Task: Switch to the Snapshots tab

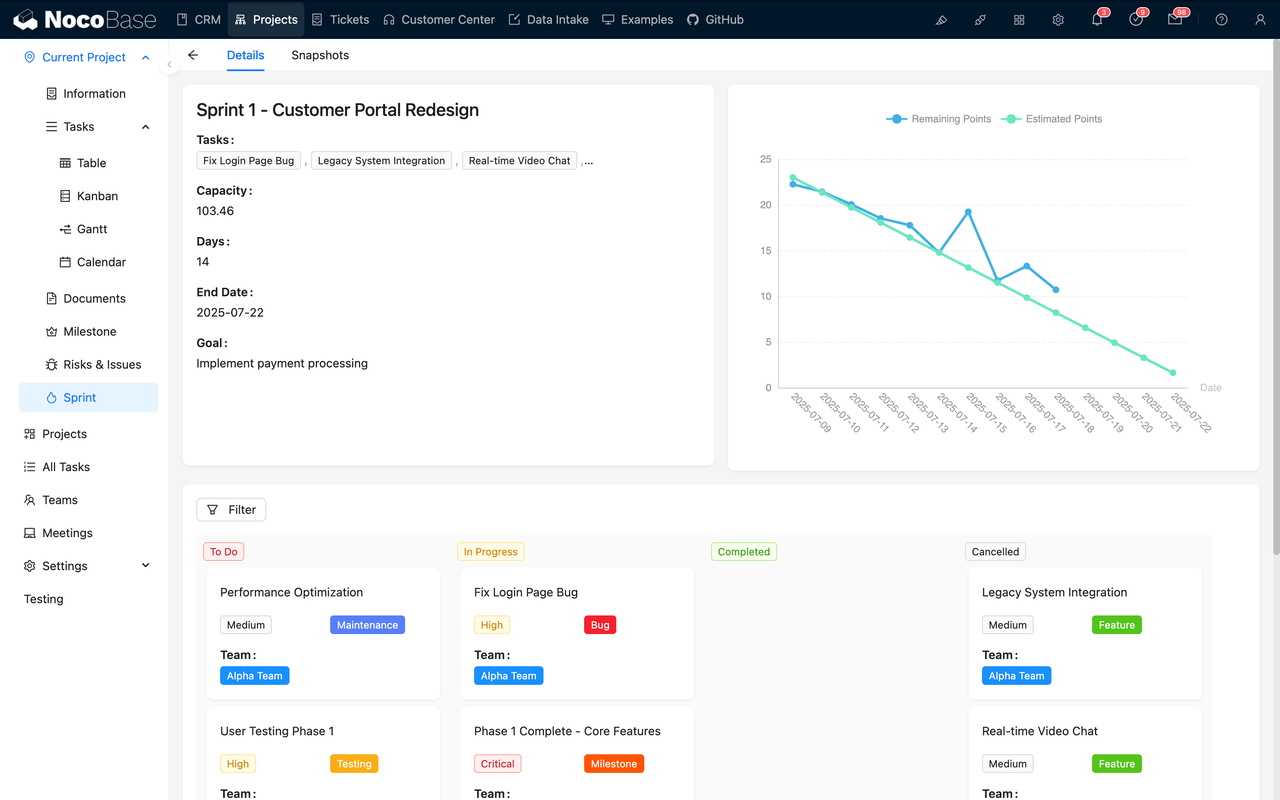Action: coord(320,55)
